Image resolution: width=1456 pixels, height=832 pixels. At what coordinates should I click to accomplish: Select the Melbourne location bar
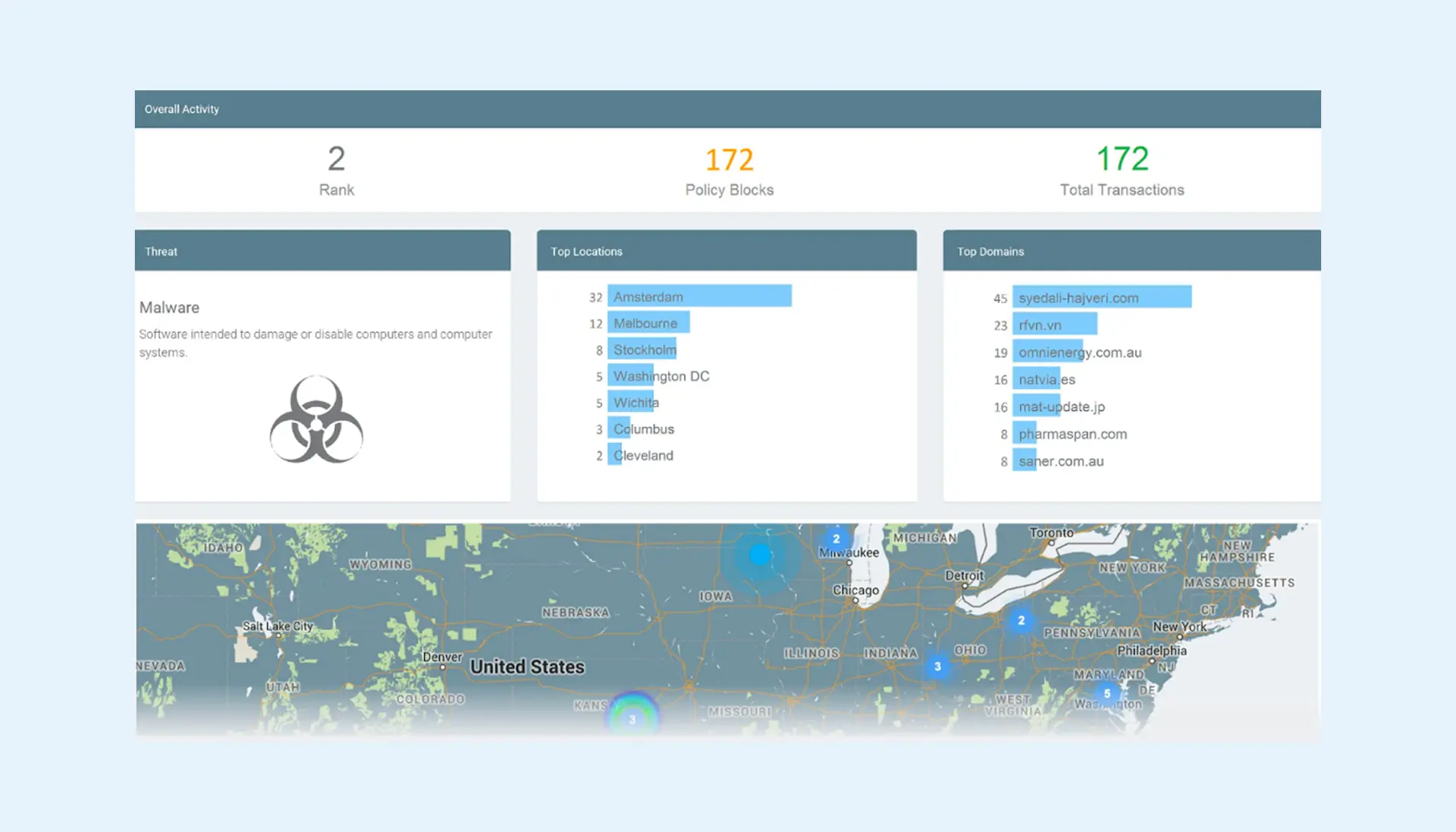tap(648, 323)
